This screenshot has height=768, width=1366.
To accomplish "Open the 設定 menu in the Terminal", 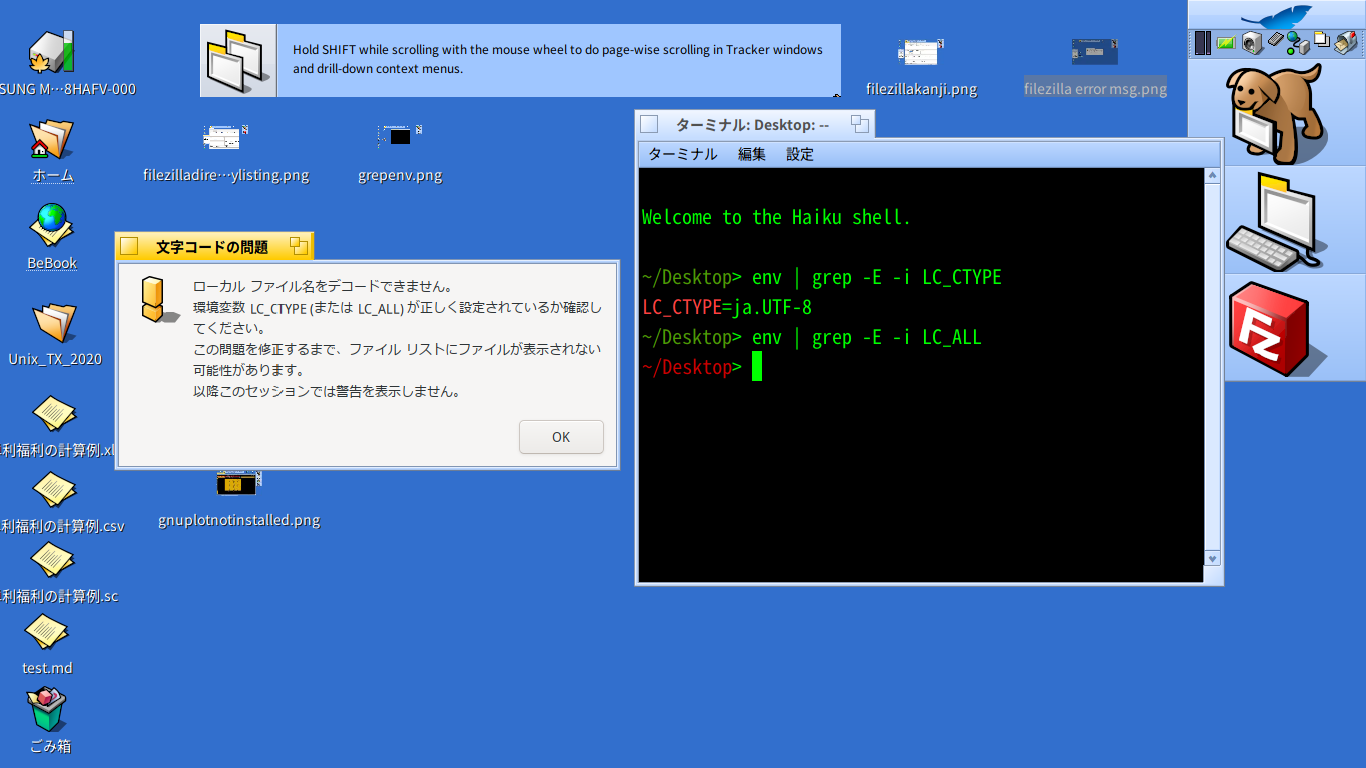I will tap(799, 154).
